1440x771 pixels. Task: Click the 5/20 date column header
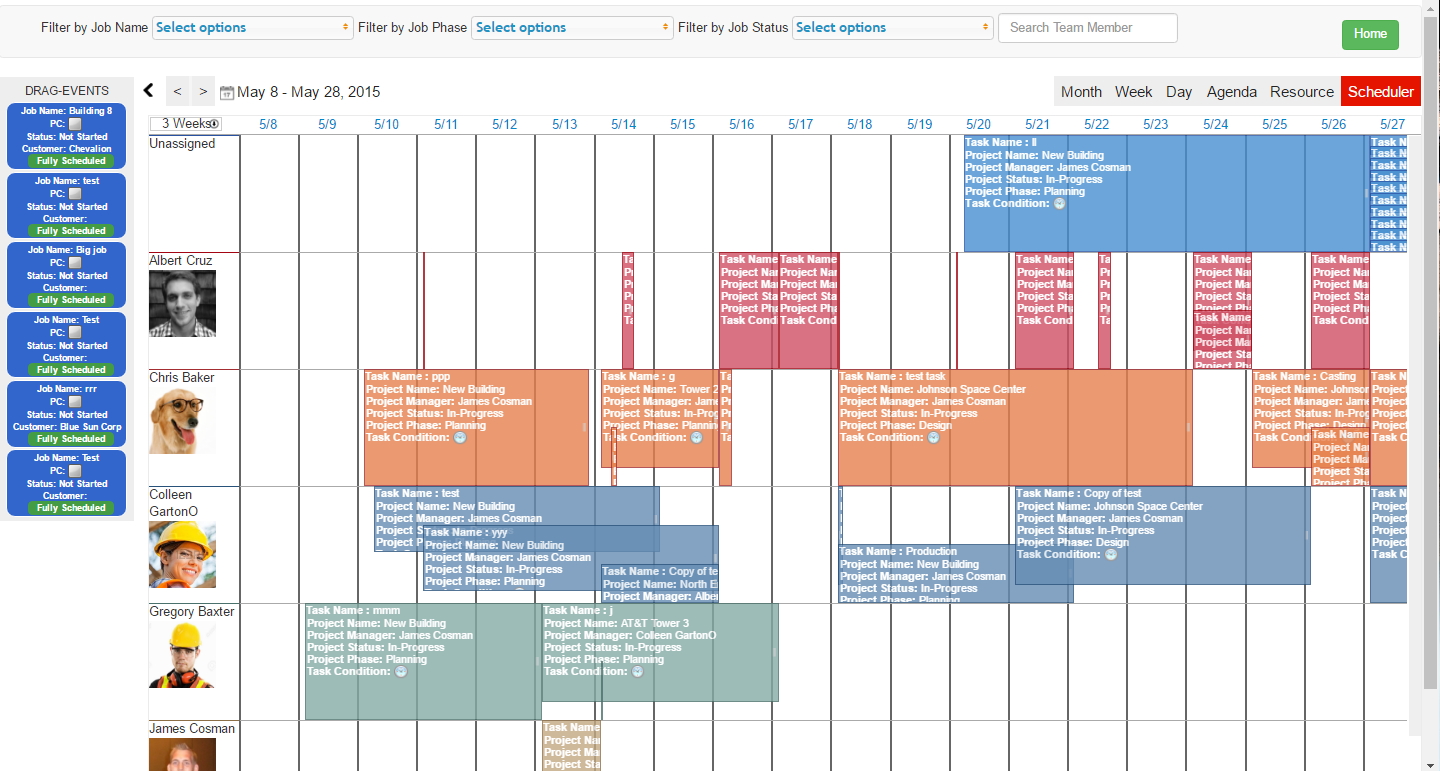[x=978, y=124]
